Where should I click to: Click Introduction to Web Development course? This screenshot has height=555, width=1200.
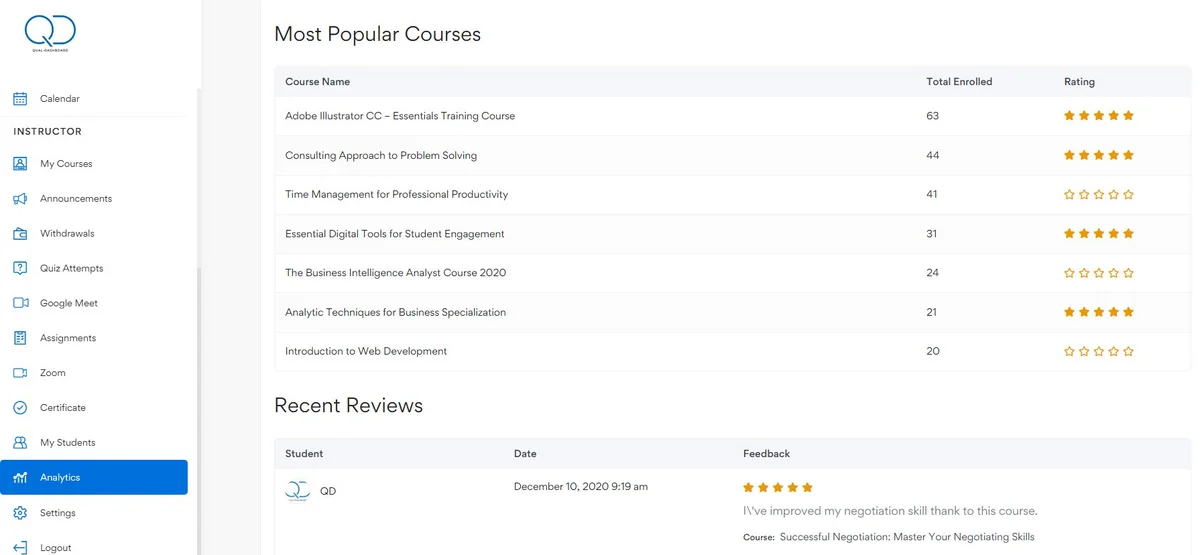click(366, 352)
